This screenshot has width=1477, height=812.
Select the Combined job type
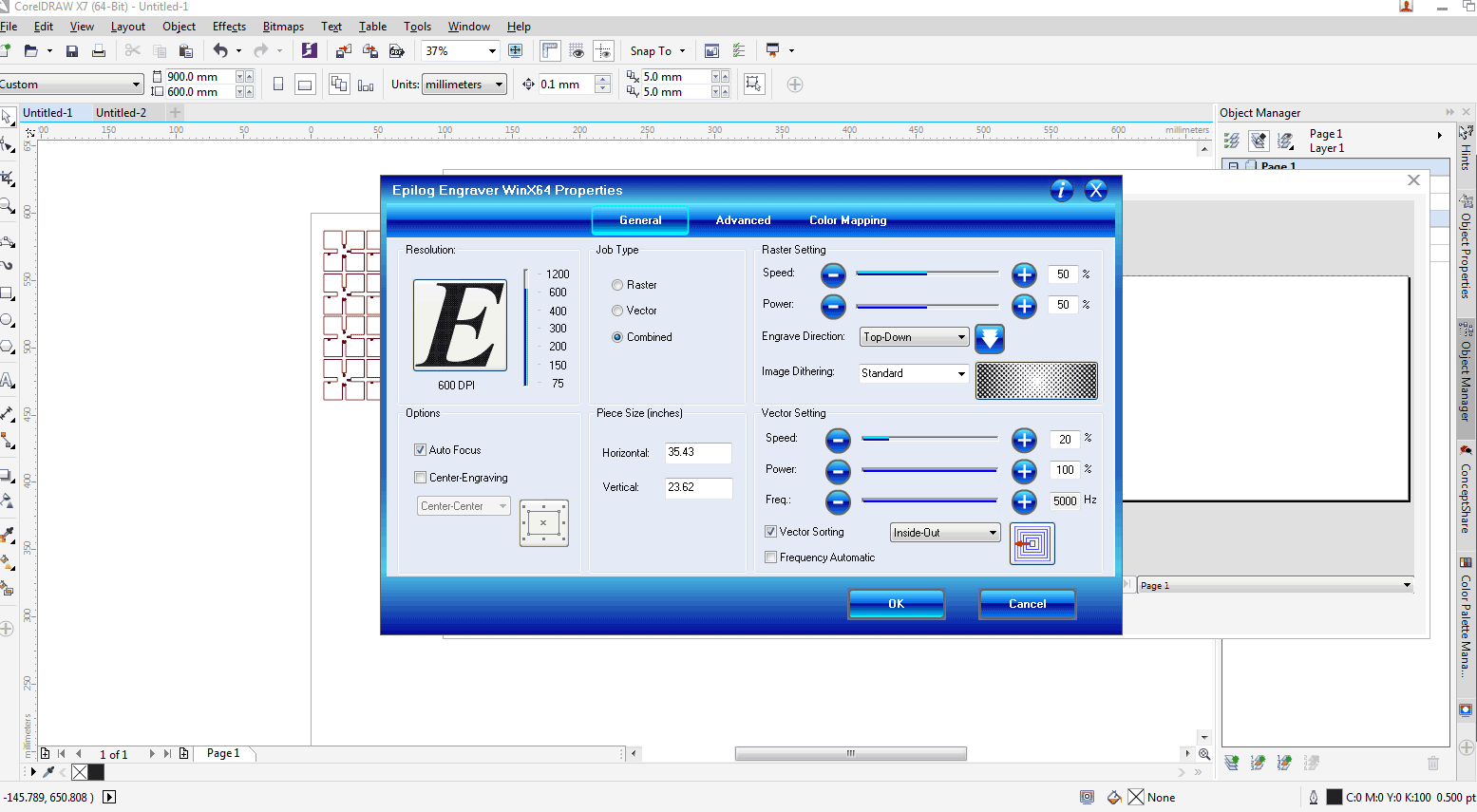(617, 337)
